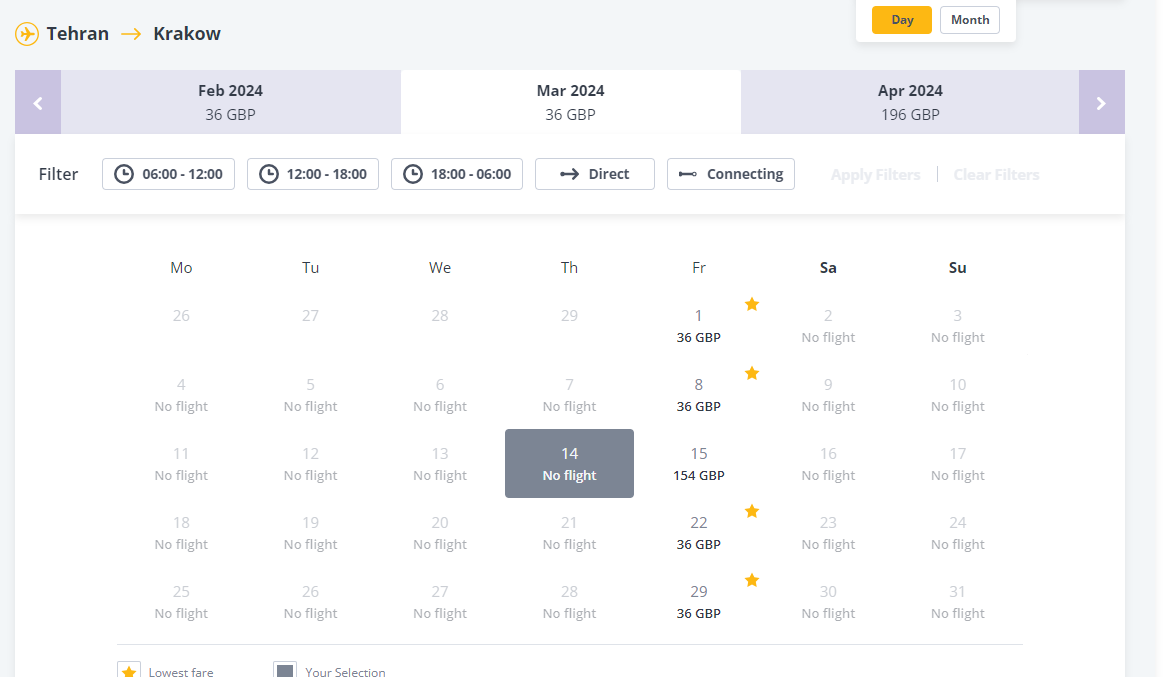1165x677 pixels.
Task: Click Apply Filters
Action: coord(875,175)
